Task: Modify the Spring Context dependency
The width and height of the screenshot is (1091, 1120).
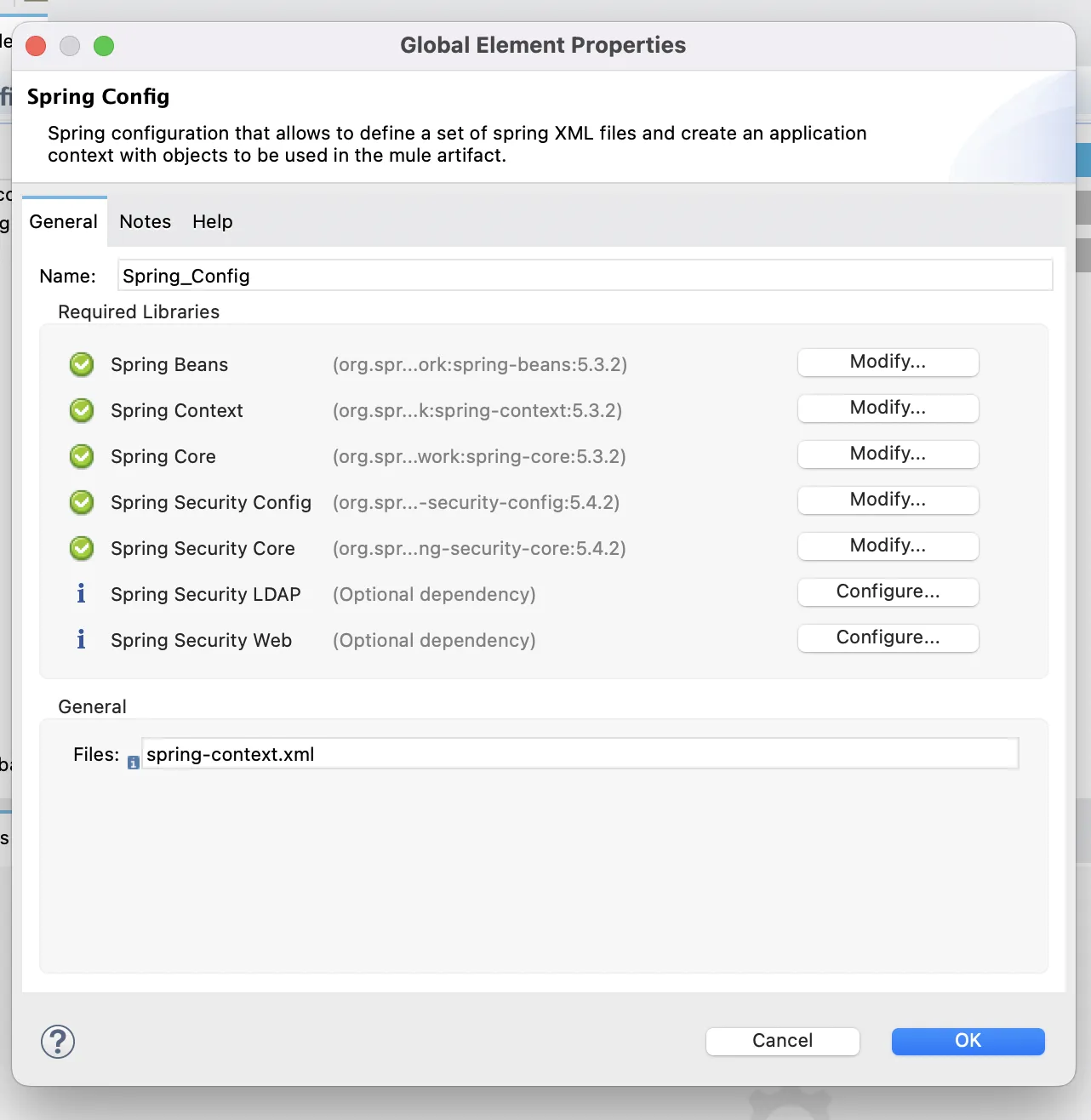Action: pos(888,409)
